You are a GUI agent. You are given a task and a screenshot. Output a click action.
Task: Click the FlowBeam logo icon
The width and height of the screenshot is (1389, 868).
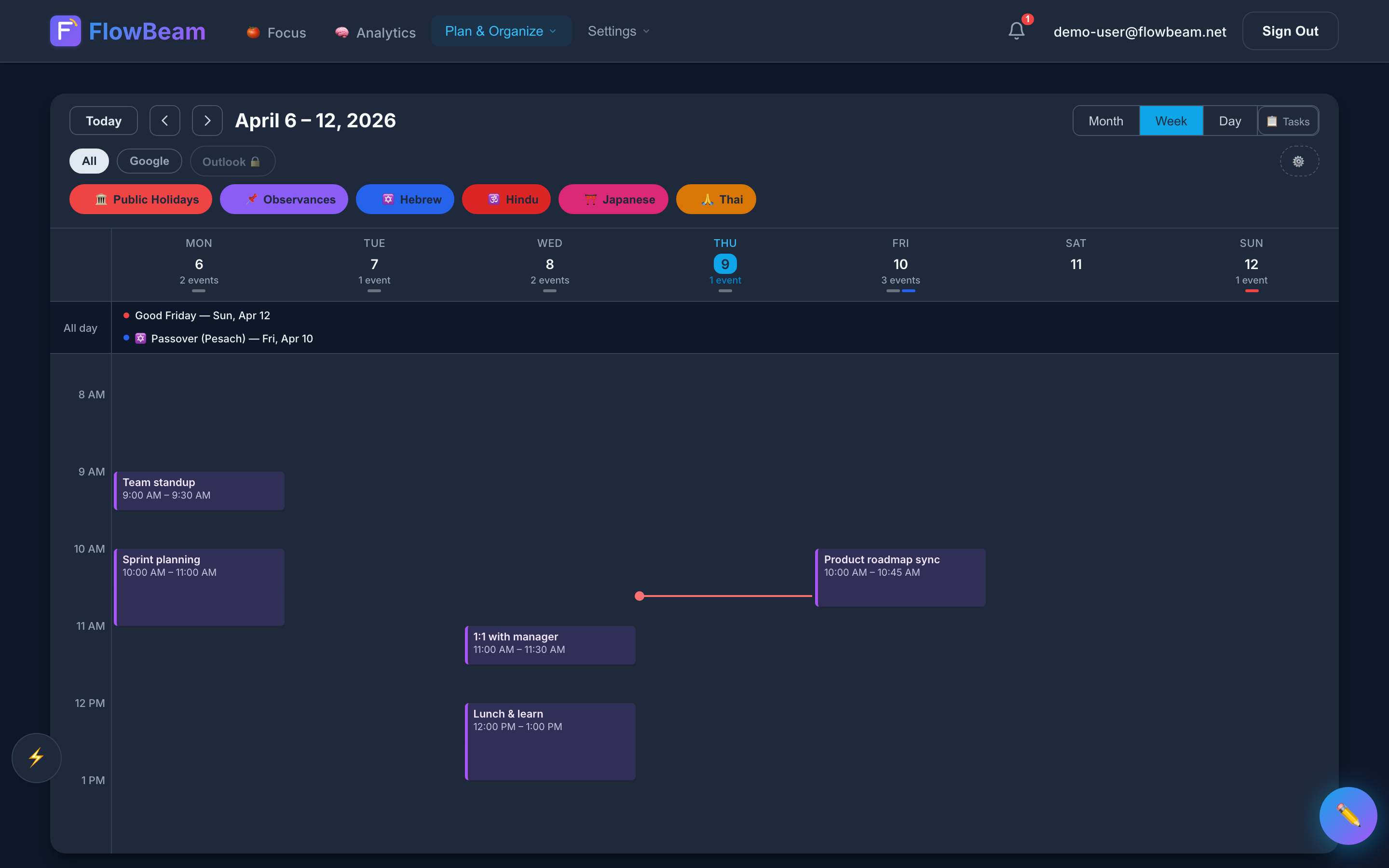pos(66,31)
